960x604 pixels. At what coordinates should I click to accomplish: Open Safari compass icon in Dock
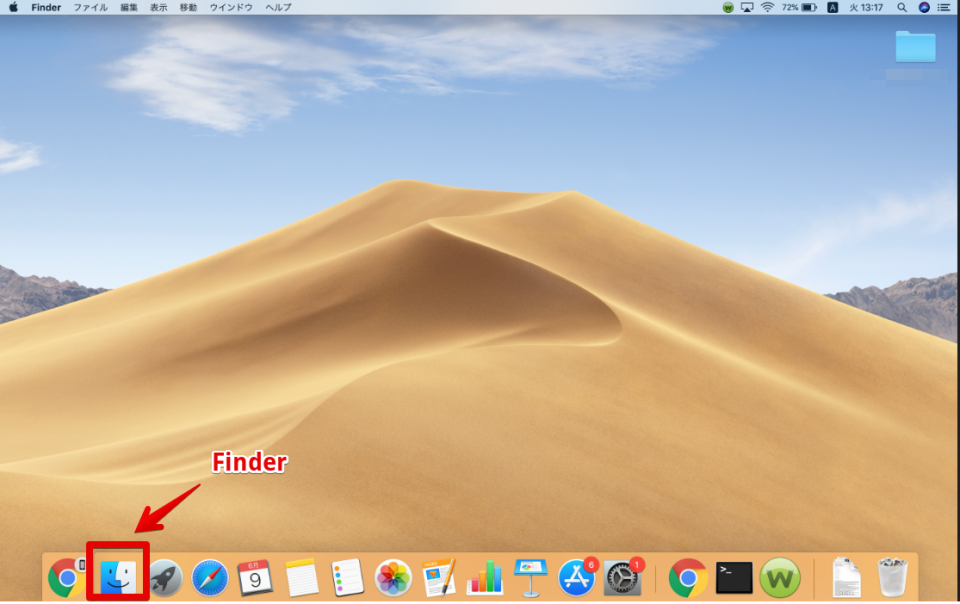coord(210,578)
